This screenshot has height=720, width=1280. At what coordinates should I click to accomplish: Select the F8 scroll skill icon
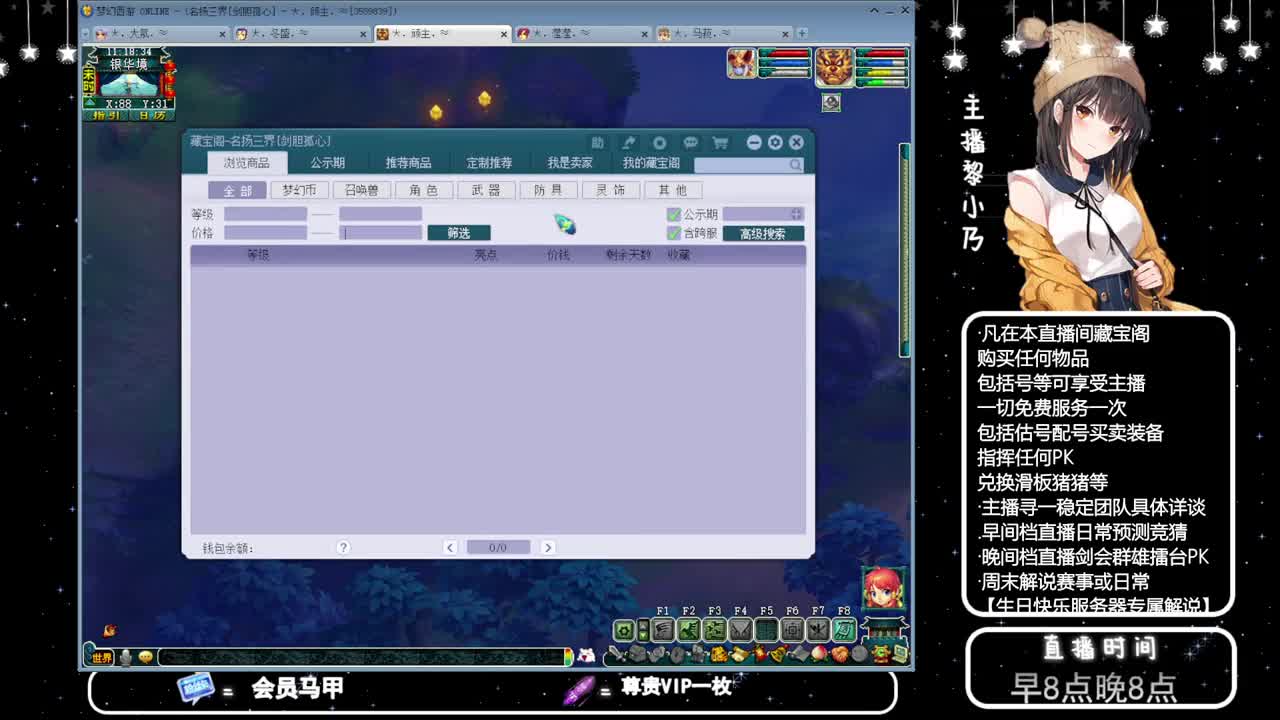(843, 628)
